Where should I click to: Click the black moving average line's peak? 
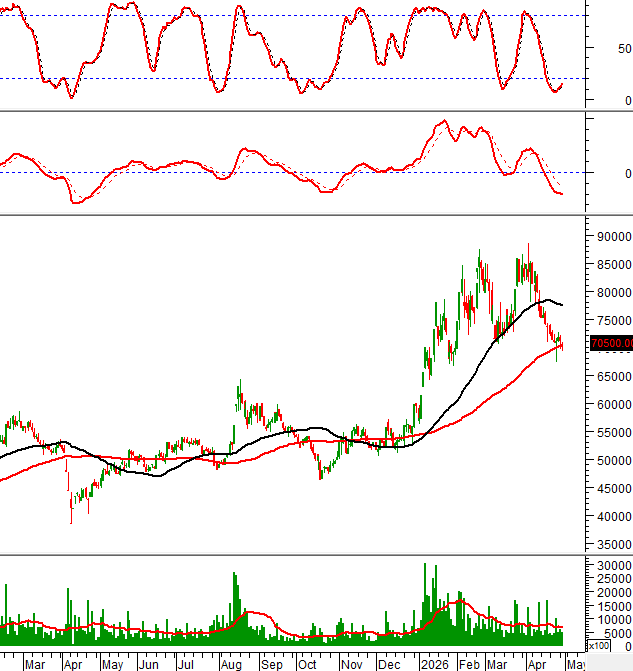coord(547,300)
